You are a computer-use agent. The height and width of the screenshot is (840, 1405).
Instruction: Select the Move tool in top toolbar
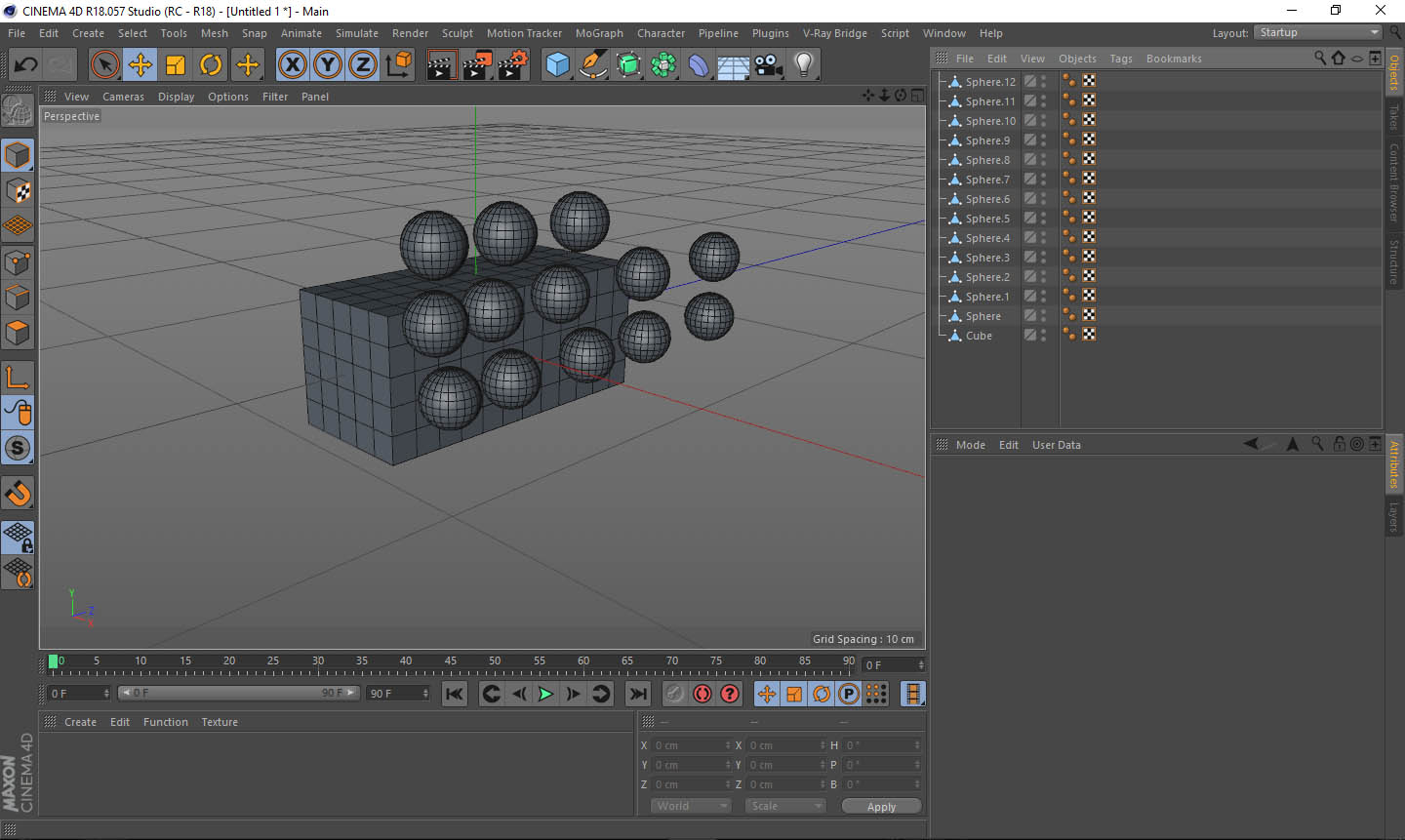coord(140,65)
